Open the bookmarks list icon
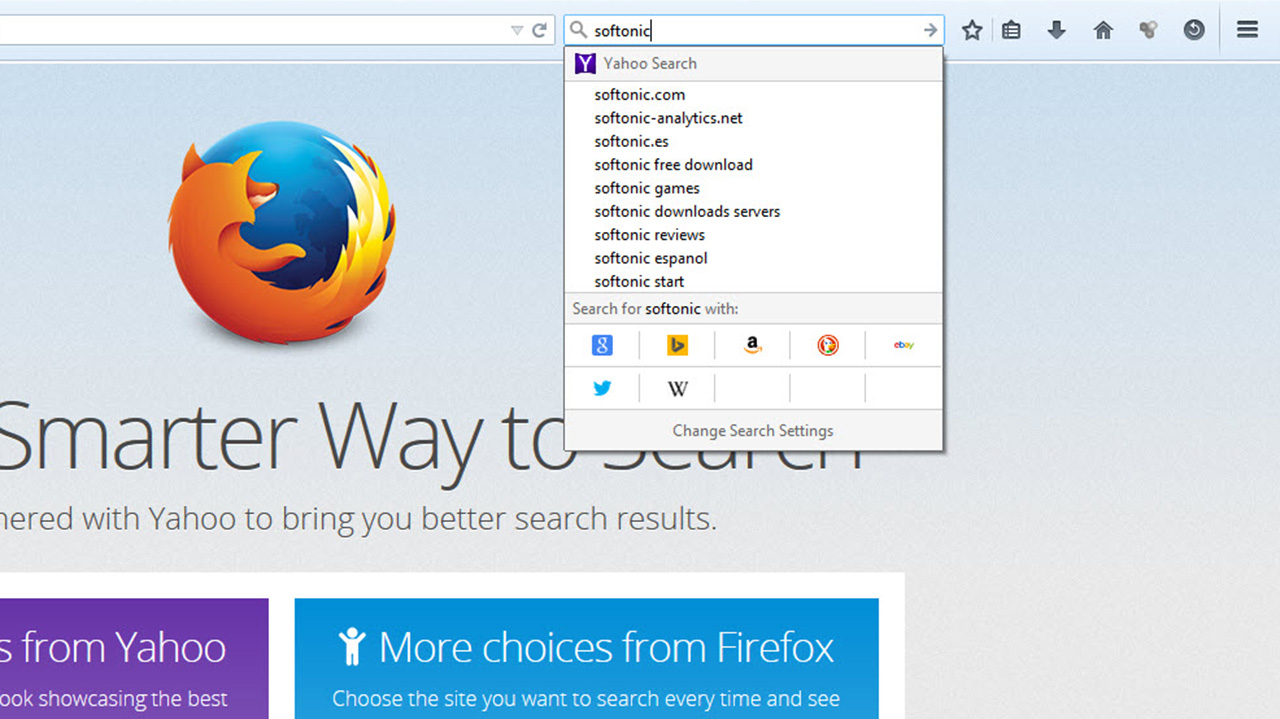Viewport: 1280px width, 719px height. coord(1011,30)
